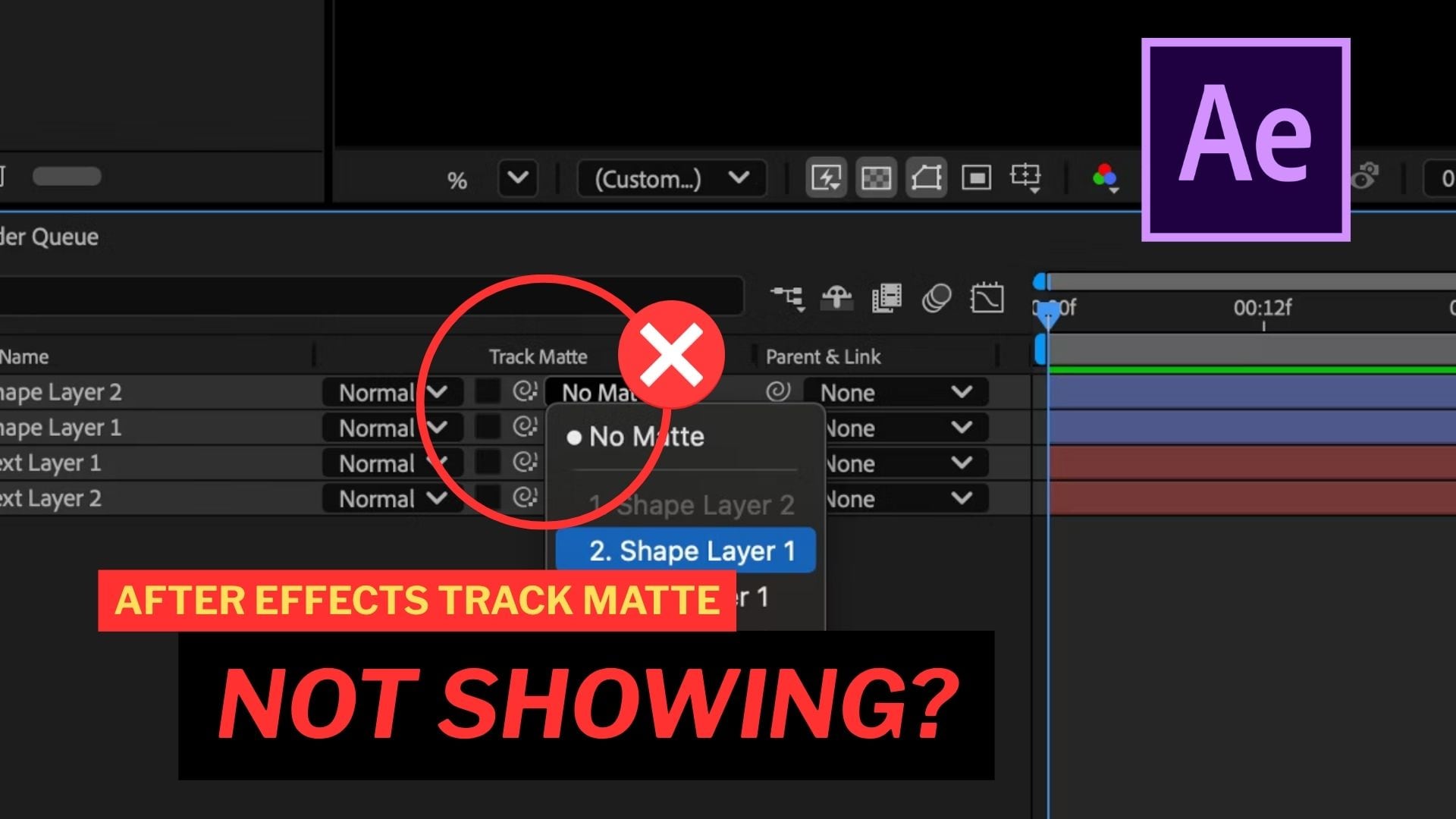Click the Region of Interest icon

point(976,178)
